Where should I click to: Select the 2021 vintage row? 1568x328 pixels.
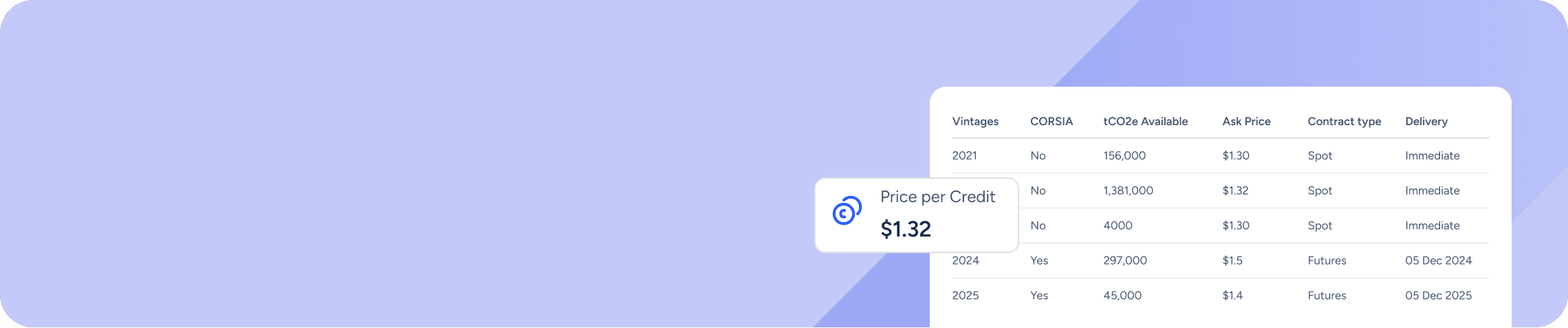pos(964,156)
